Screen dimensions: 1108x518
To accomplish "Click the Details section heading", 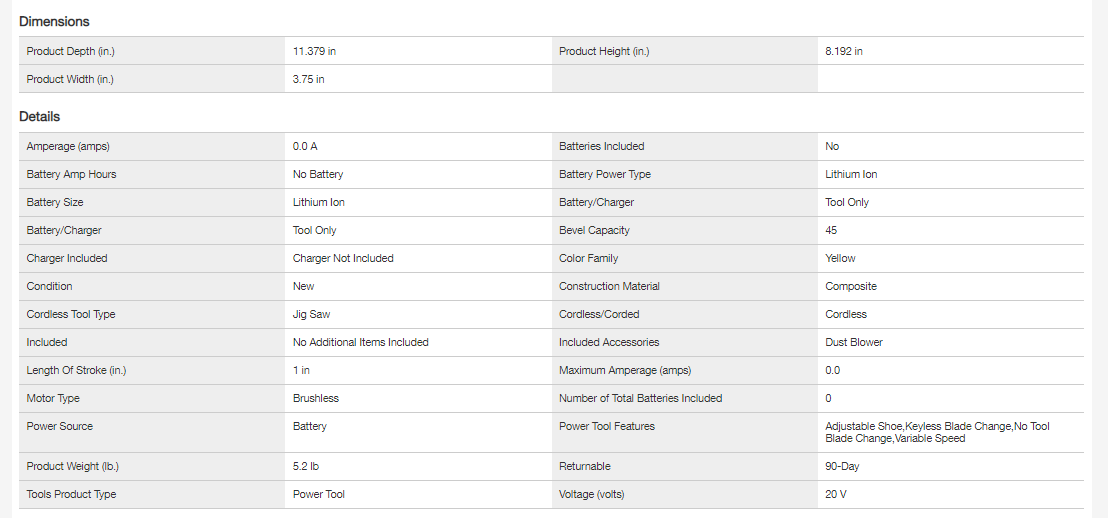I will coord(40,117).
